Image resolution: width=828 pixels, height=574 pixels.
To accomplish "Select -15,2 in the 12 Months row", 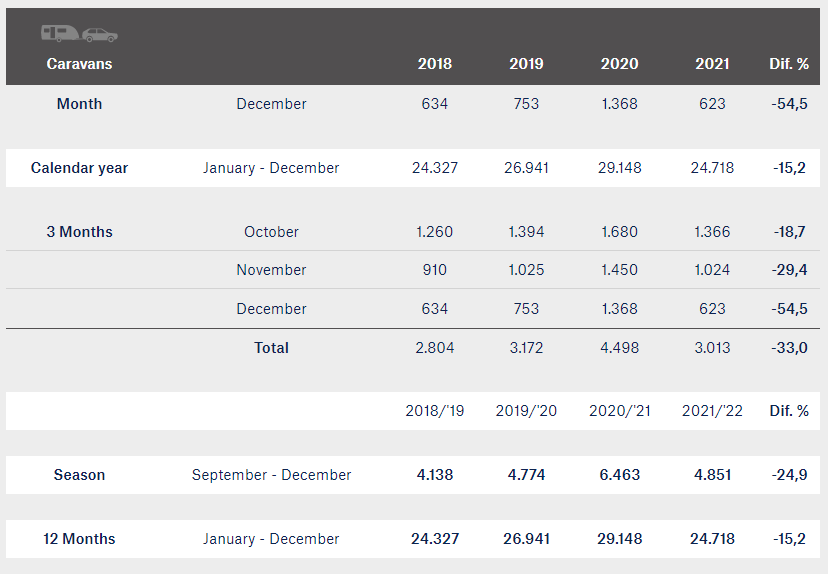I will pyautogui.click(x=789, y=539).
